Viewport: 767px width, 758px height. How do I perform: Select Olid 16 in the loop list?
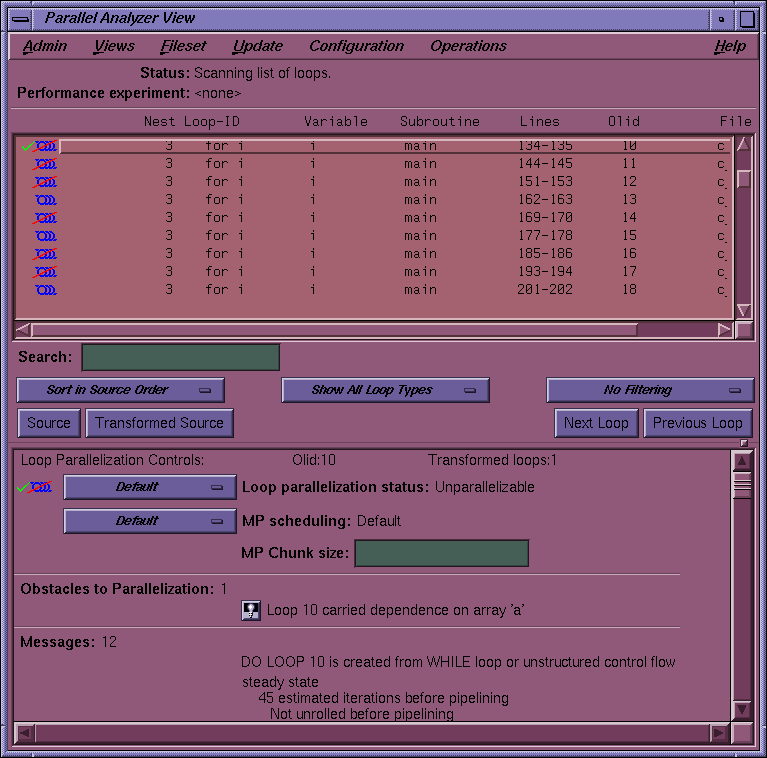(630, 254)
